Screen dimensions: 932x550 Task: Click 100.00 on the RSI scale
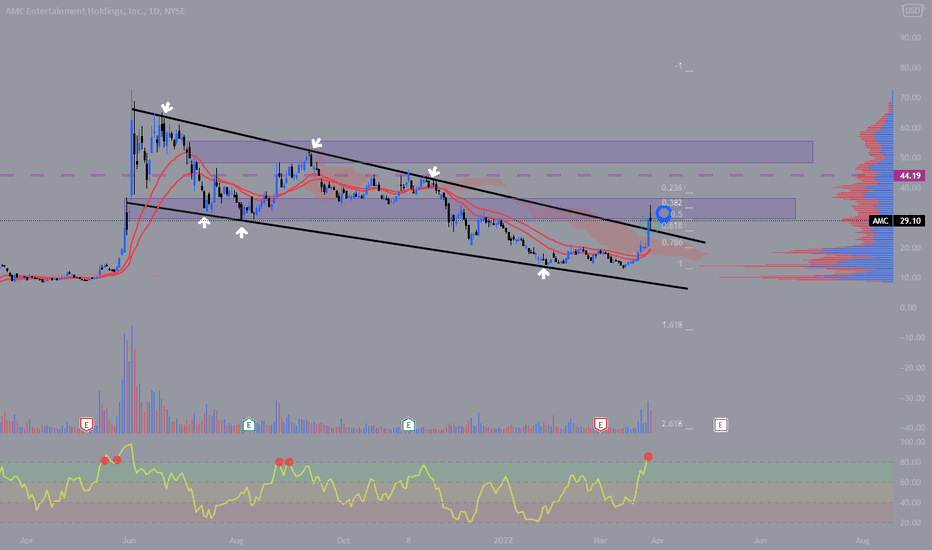click(912, 442)
